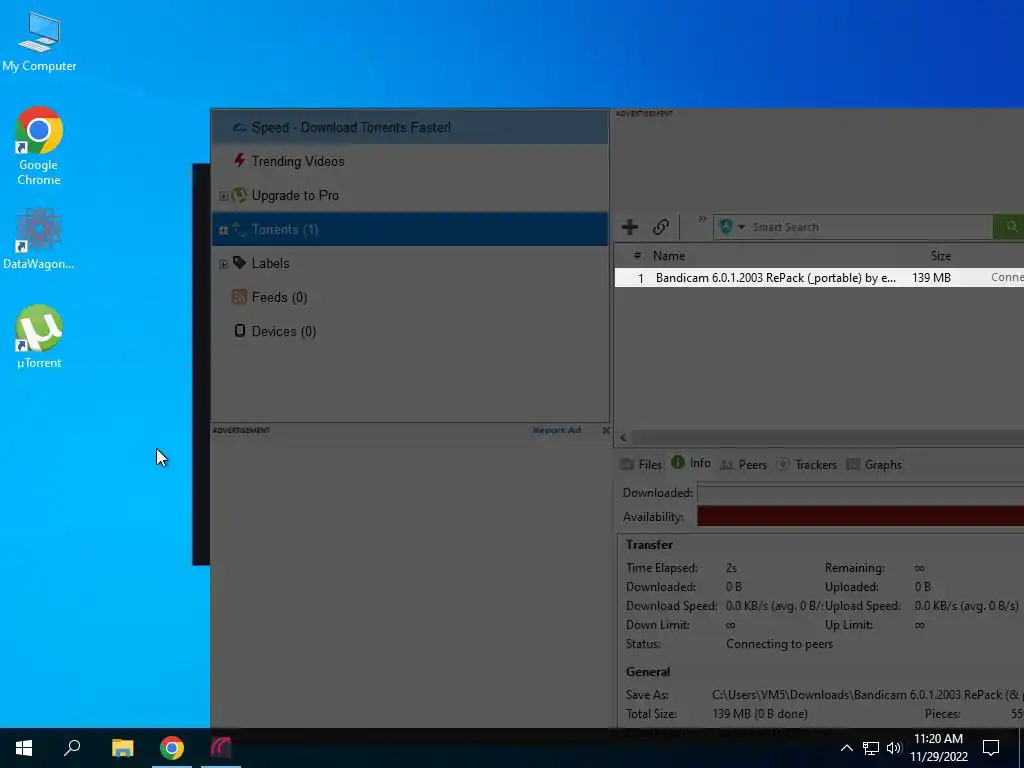Switch to the Trackers tab

click(807, 464)
